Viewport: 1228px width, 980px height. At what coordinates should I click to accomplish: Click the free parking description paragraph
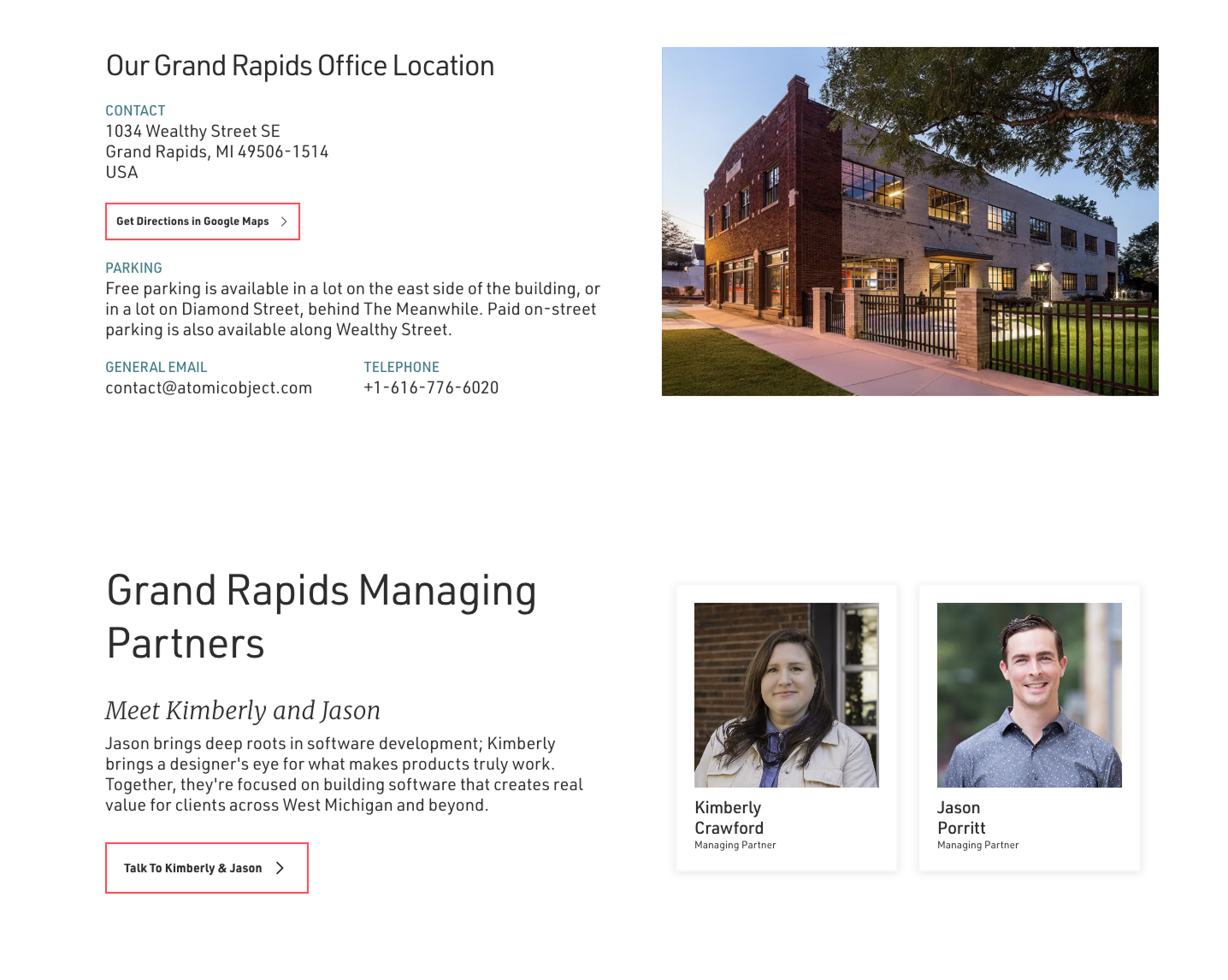click(352, 309)
